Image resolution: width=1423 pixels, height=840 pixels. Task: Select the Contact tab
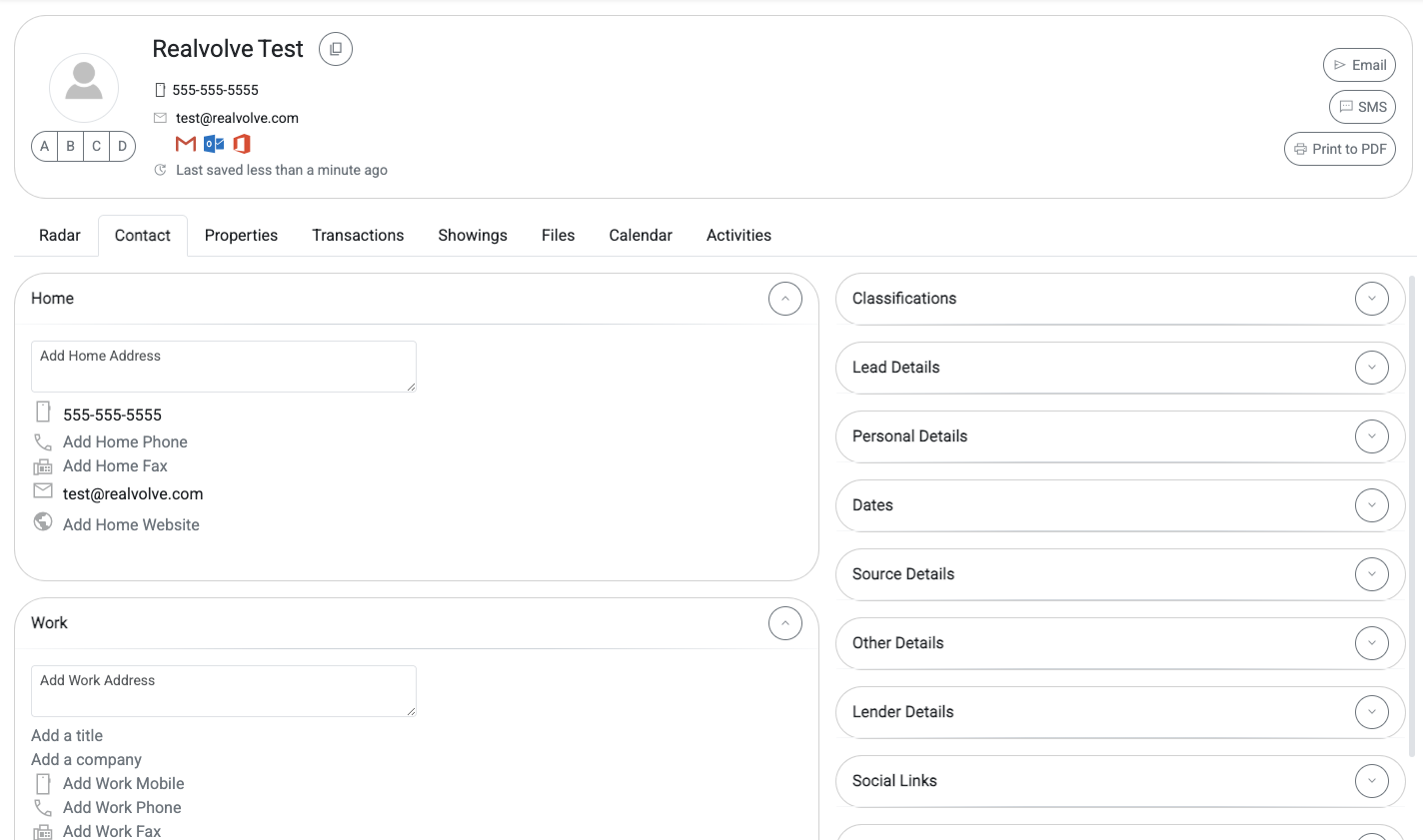pos(143,236)
